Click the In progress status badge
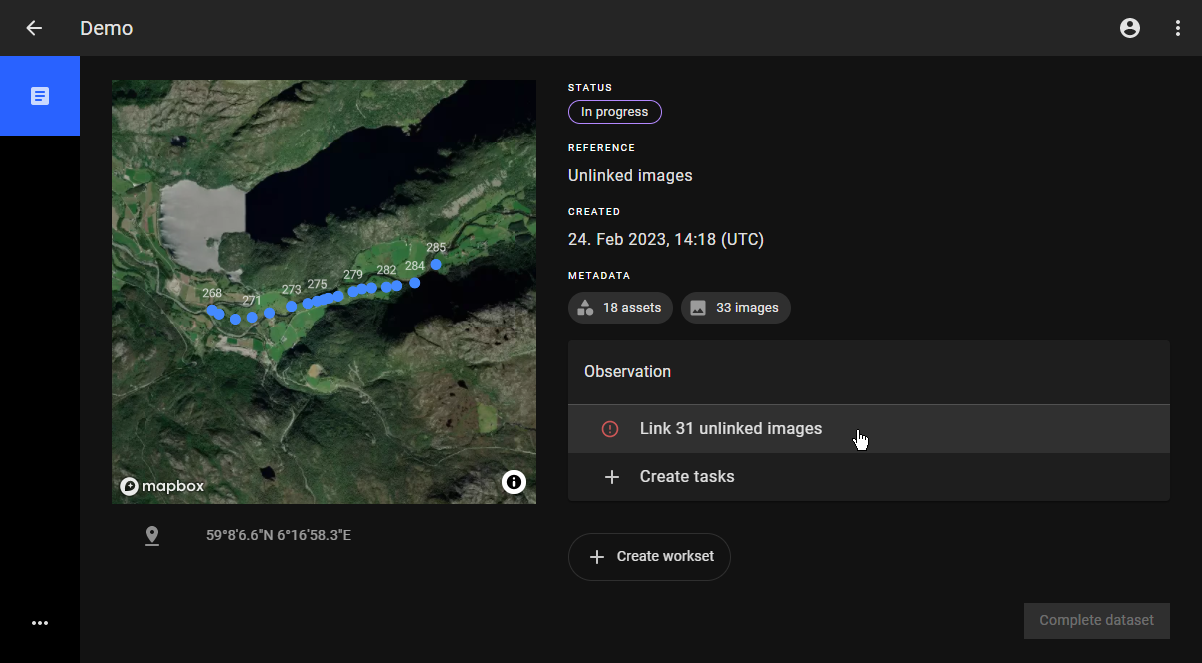Image resolution: width=1202 pixels, height=663 pixels. [614, 112]
